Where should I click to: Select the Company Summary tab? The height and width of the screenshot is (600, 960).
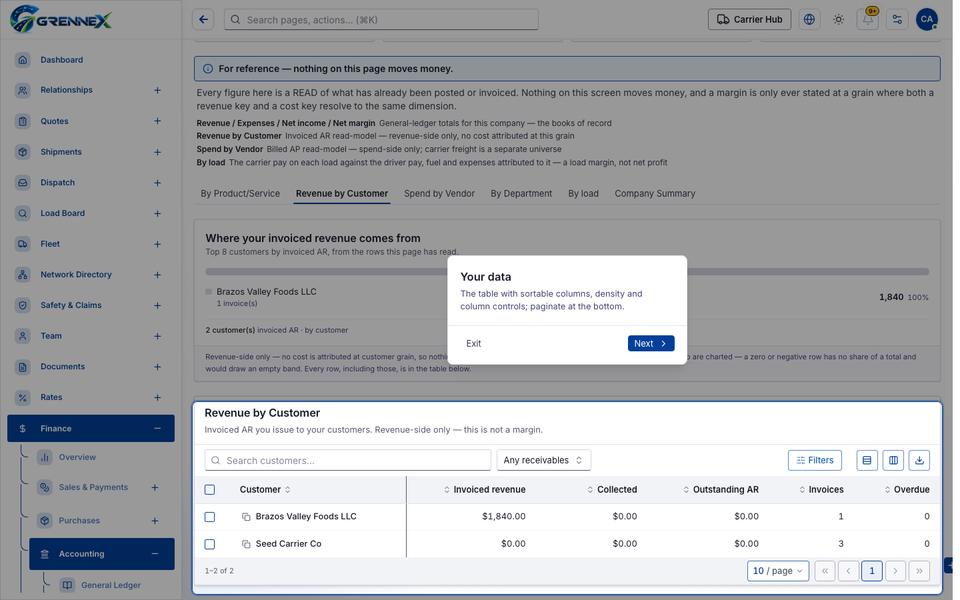coord(654,193)
